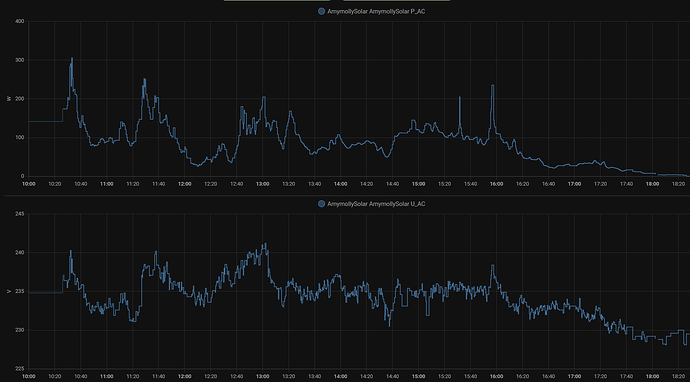Click the V unit label on voltage chart

pos(8,291)
